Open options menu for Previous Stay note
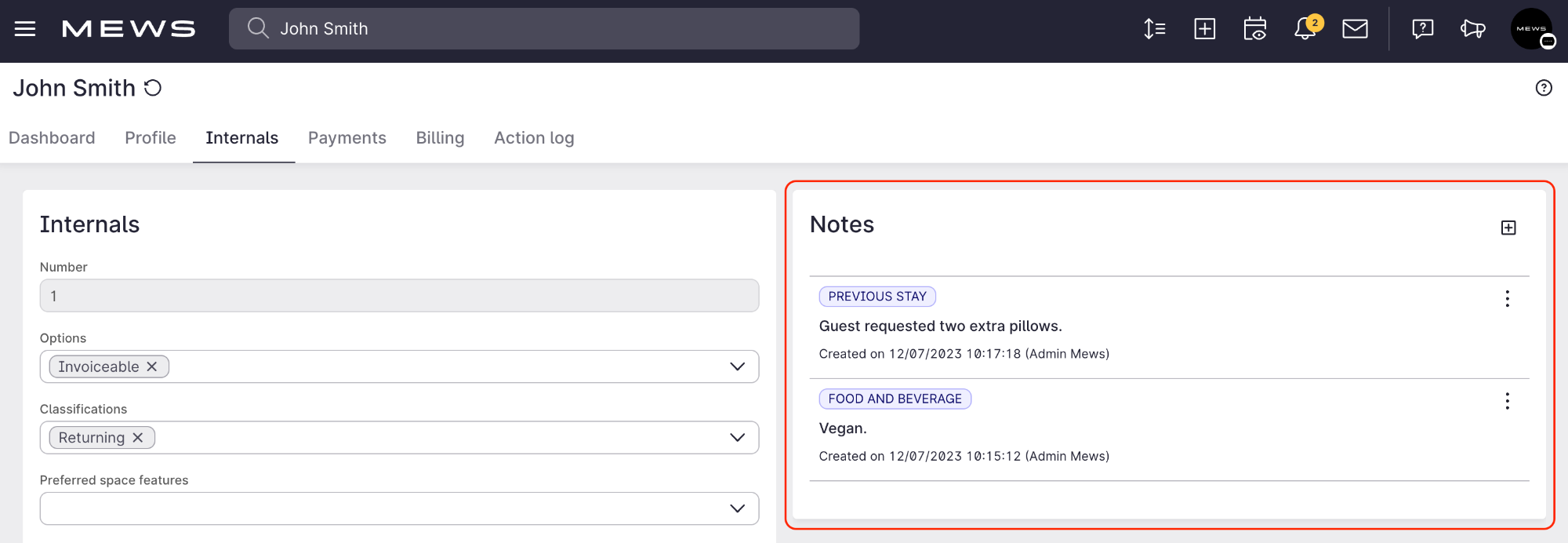 pos(1507,298)
